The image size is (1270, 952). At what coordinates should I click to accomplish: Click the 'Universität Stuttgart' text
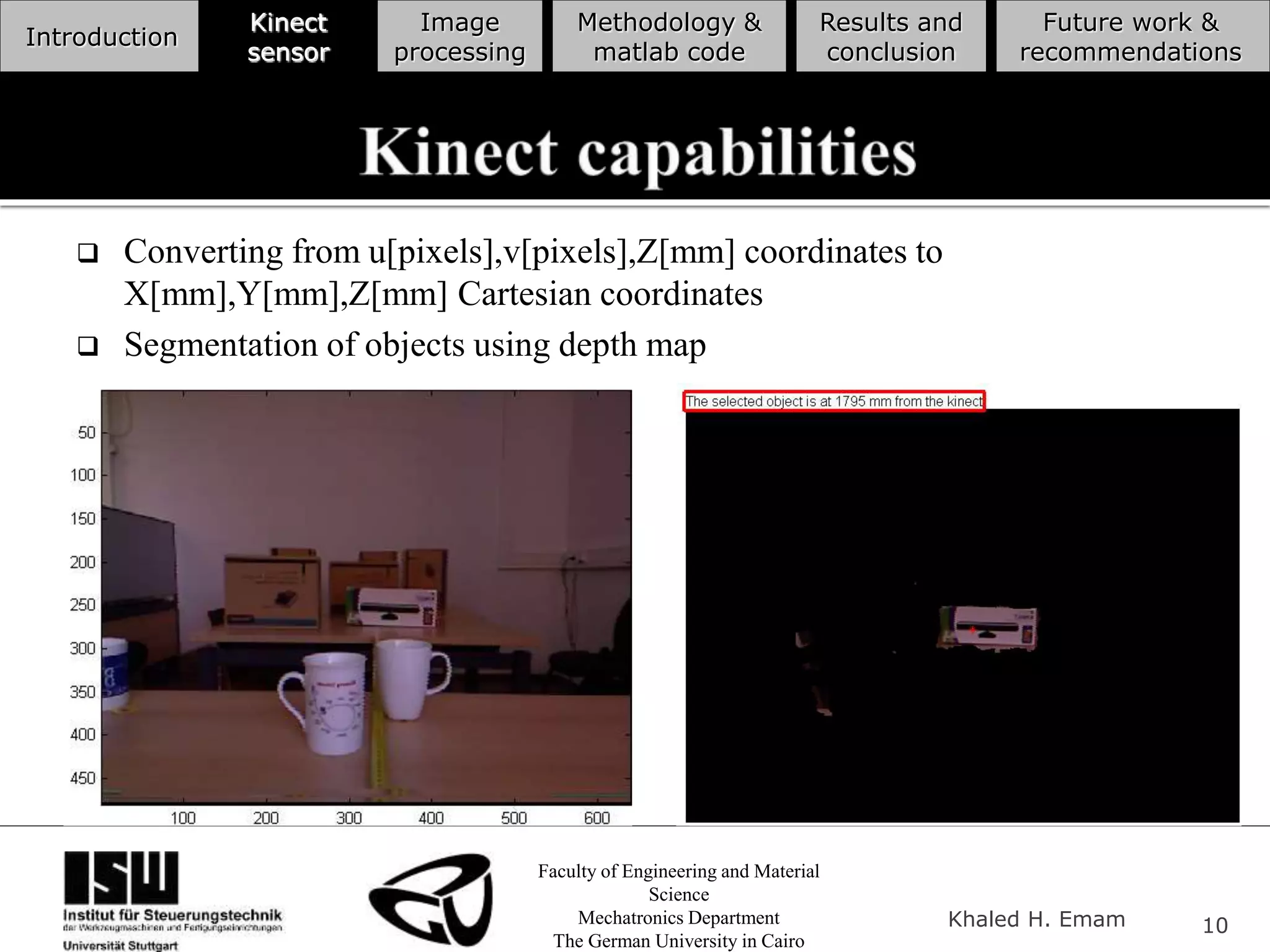pos(120,946)
